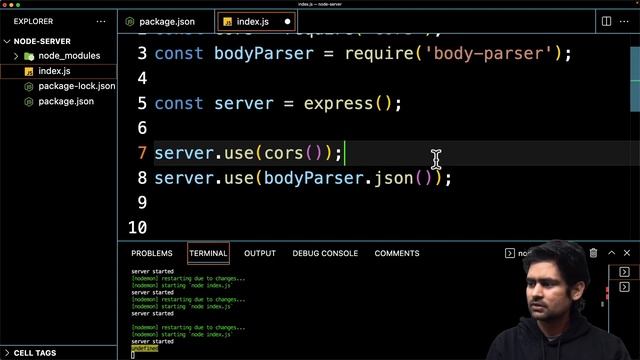Switch to the PROBLEMS panel tab
The width and height of the screenshot is (640, 360).
click(x=152, y=253)
